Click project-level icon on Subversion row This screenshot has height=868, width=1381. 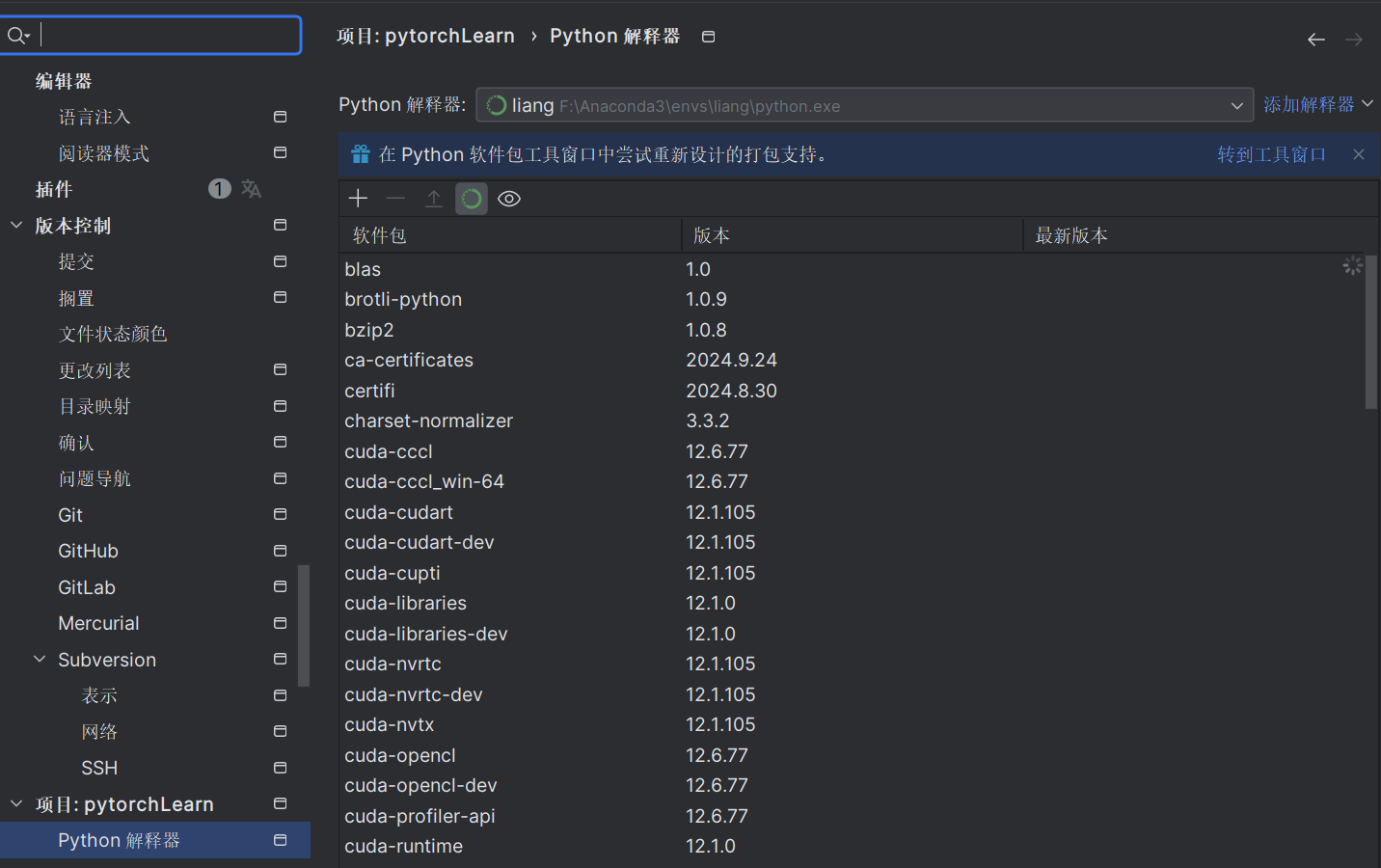tap(280, 659)
